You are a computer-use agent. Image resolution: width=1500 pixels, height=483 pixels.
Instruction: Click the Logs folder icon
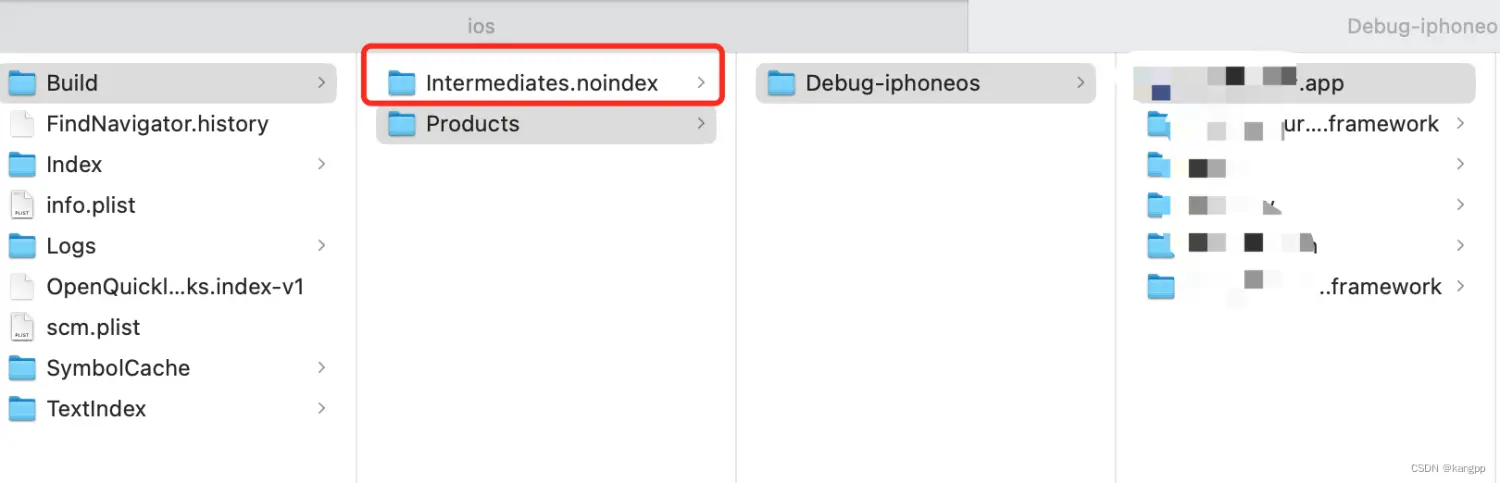point(22,246)
